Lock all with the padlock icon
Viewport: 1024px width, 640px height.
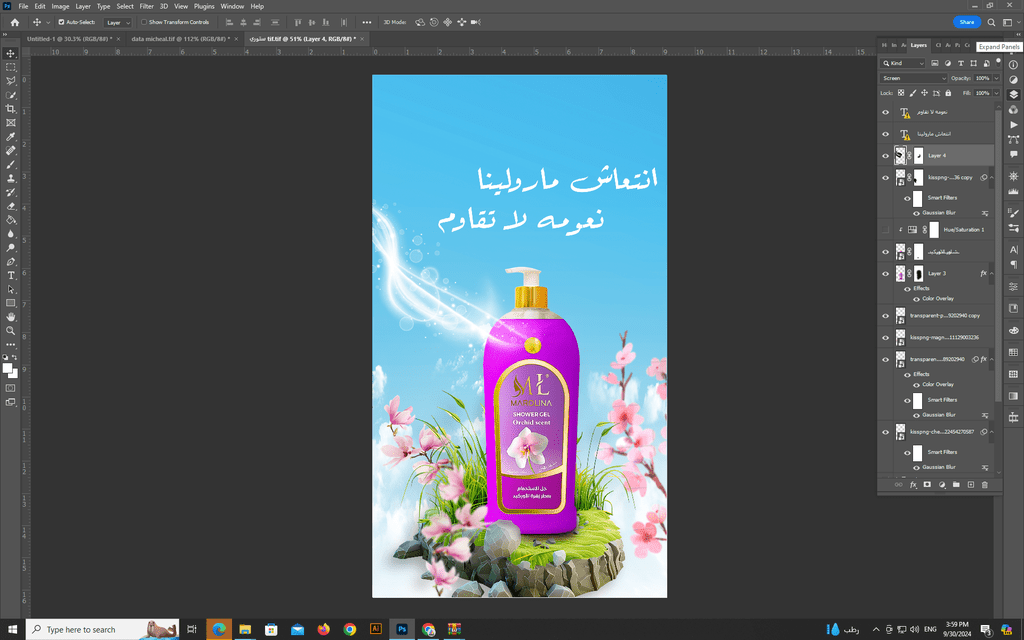[x=948, y=93]
